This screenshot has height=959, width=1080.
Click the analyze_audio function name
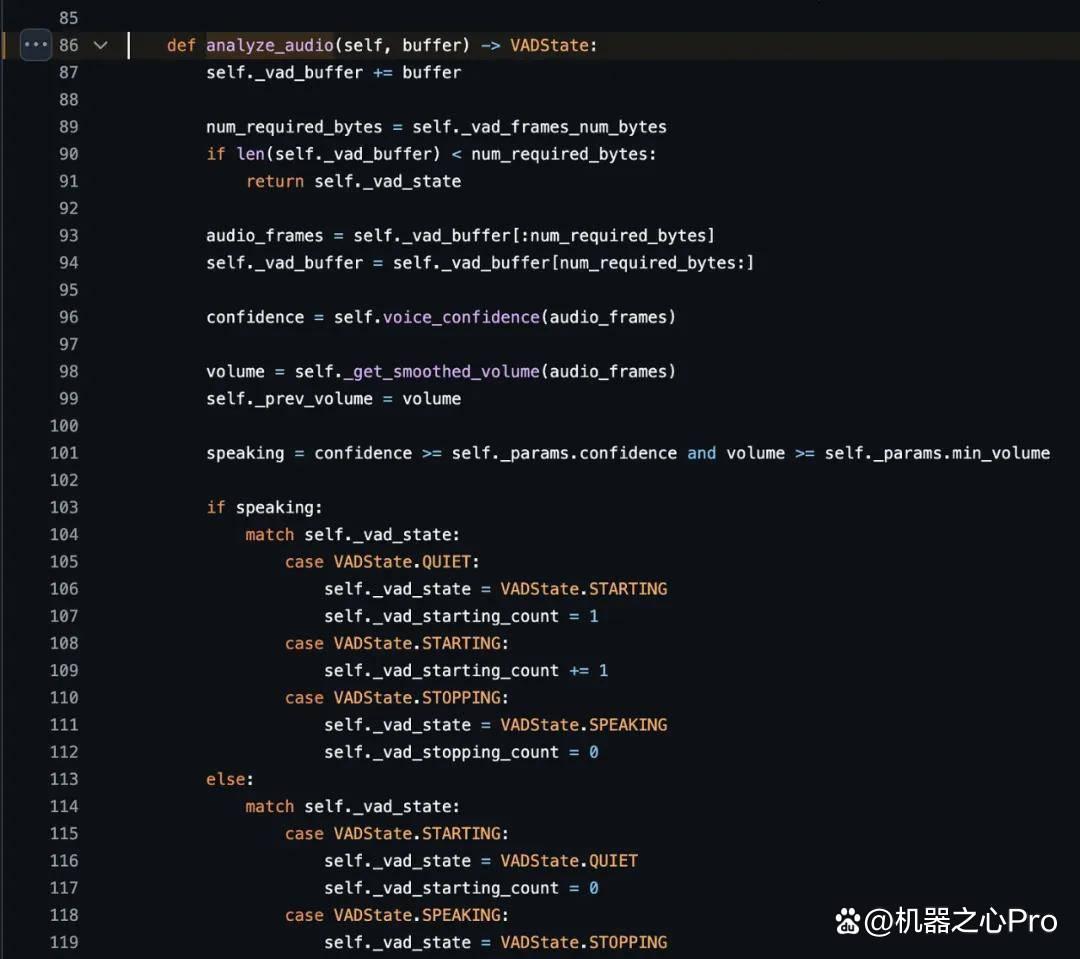click(269, 45)
